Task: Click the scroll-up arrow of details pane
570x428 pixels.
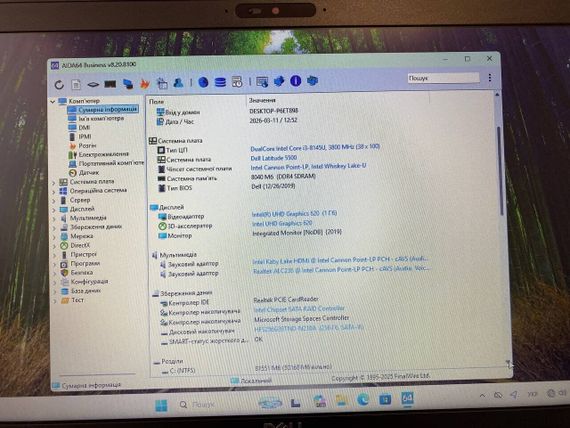Action: [x=497, y=95]
